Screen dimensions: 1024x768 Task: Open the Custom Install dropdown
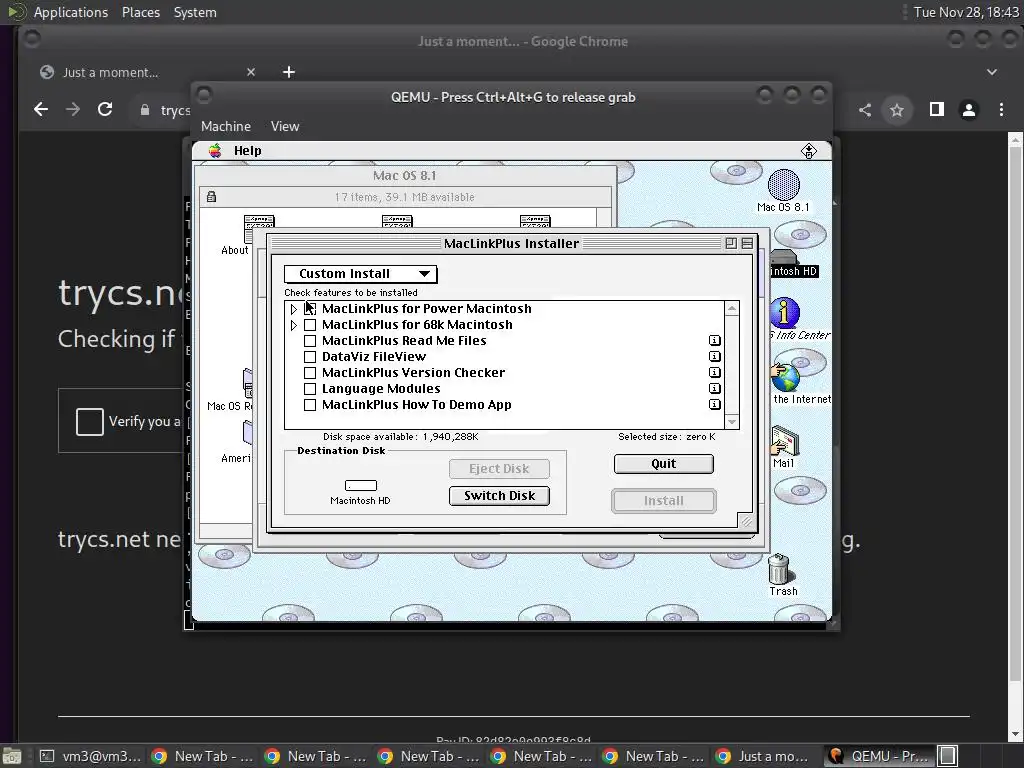tap(360, 274)
